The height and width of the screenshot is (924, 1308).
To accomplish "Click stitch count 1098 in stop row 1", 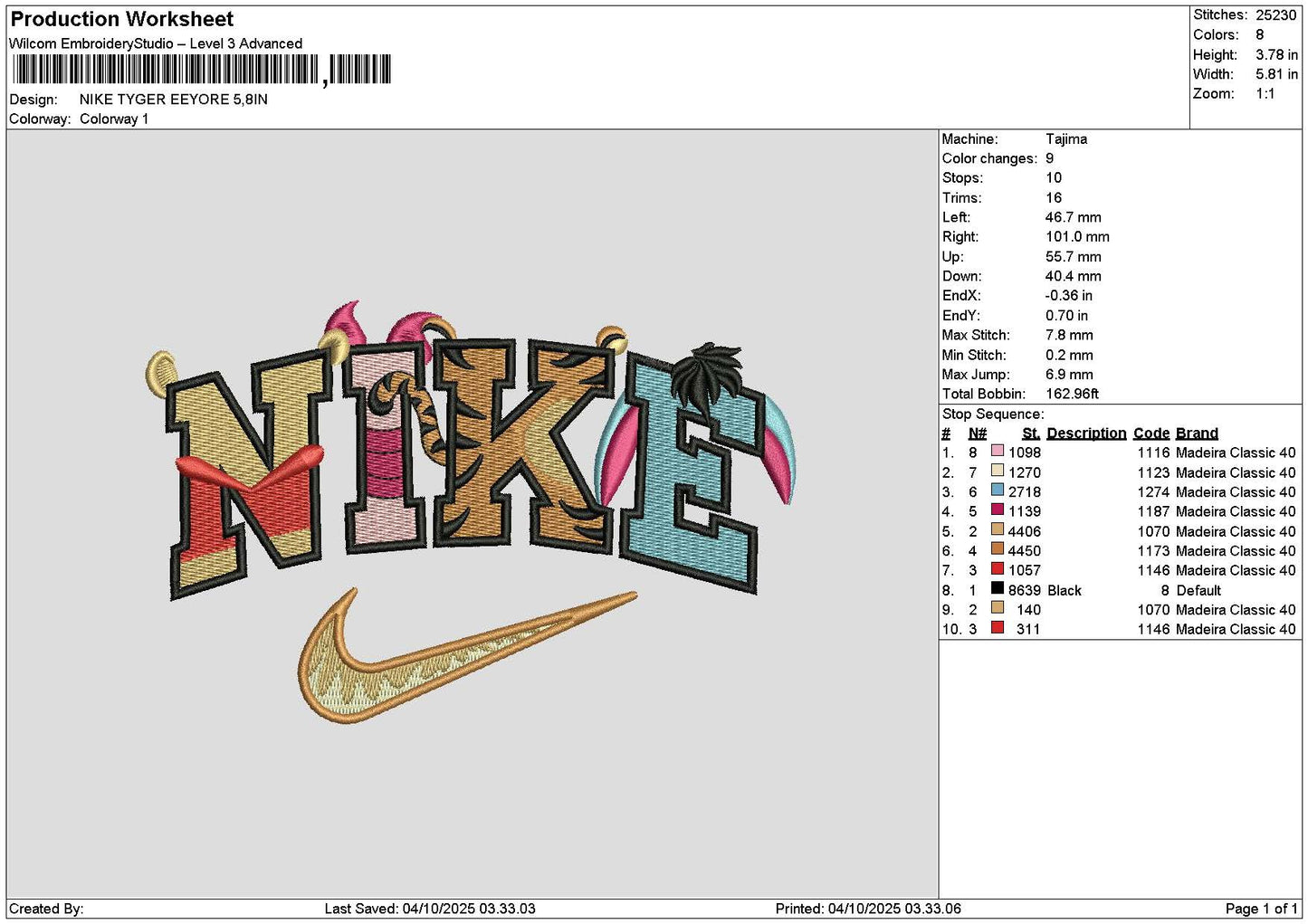I will pos(1025,452).
